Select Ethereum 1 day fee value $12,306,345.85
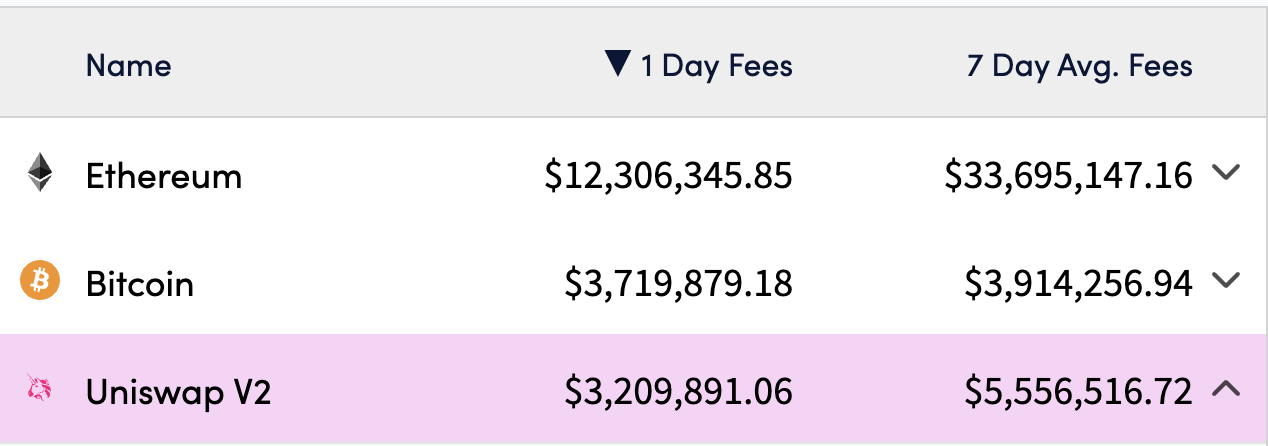The height and width of the screenshot is (446, 1268). click(x=669, y=177)
